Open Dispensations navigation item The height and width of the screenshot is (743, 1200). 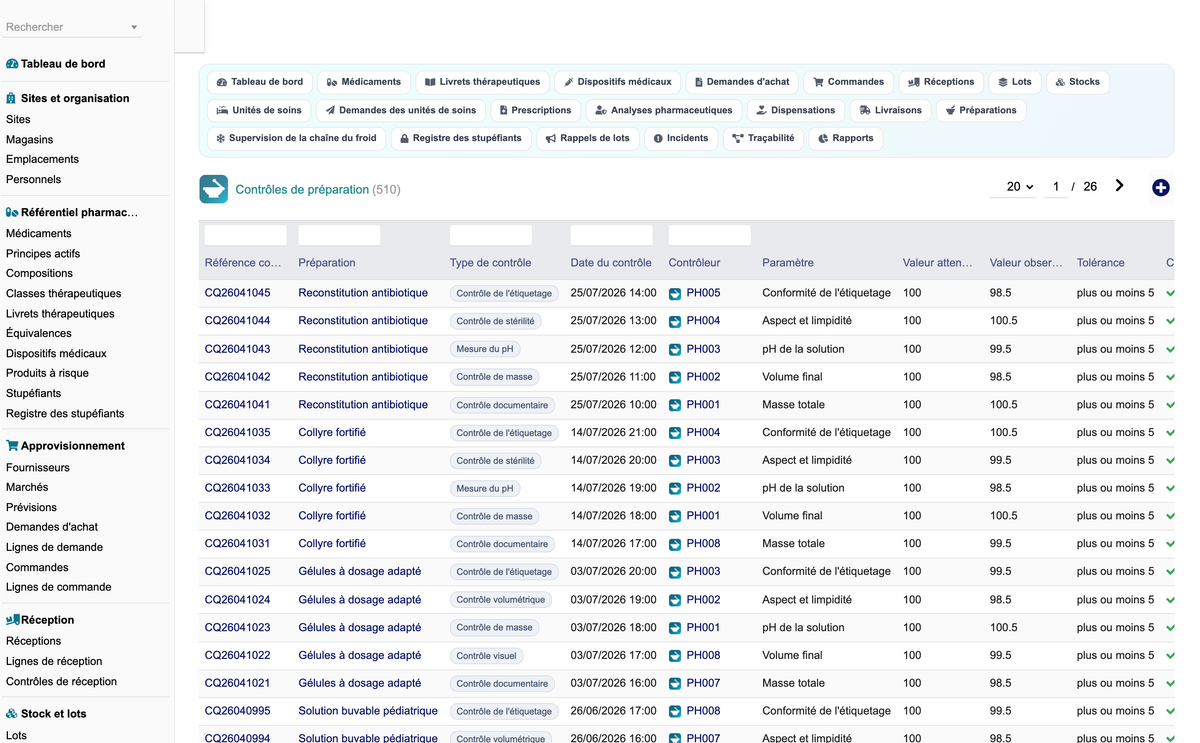tap(795, 110)
